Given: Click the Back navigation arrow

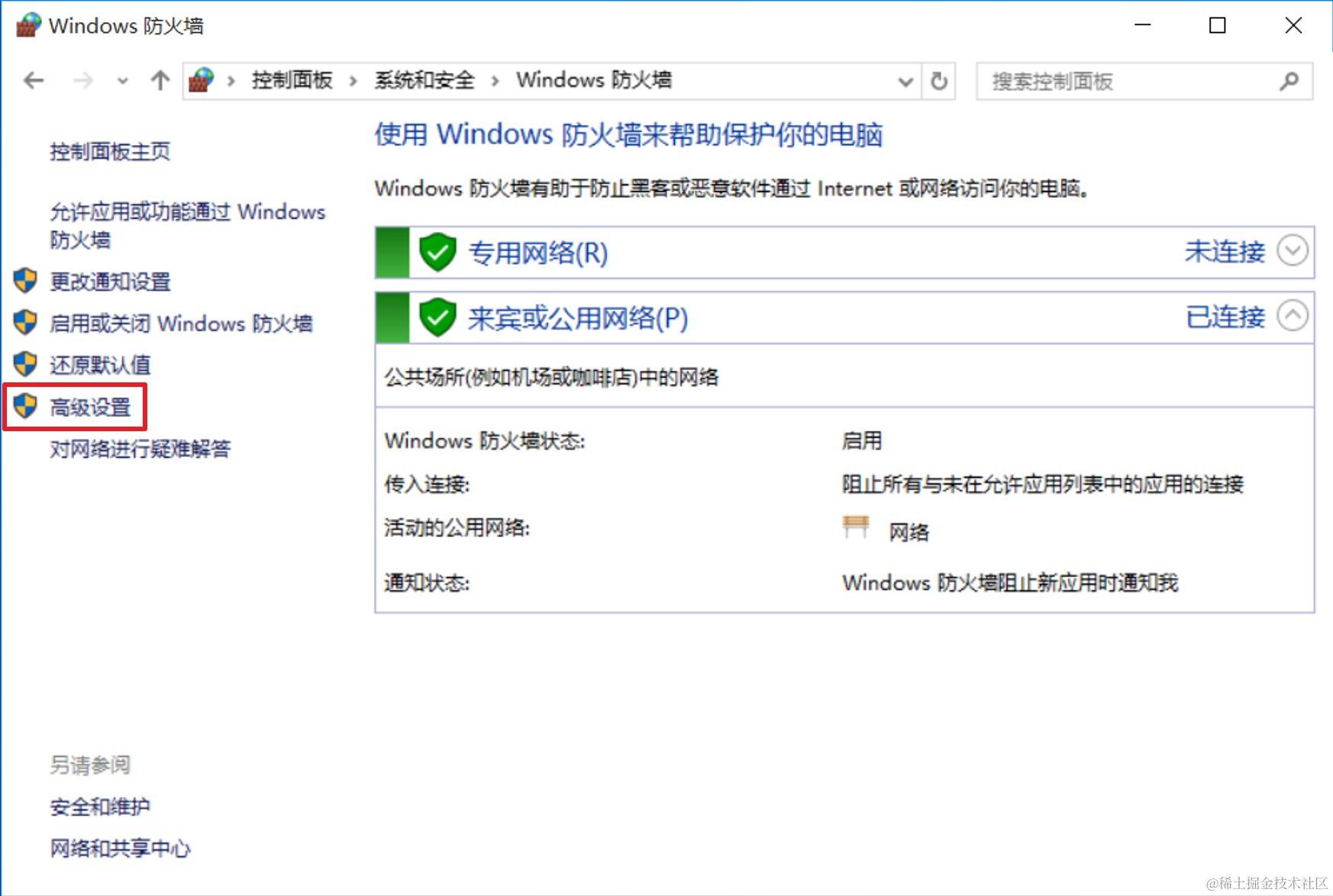Looking at the screenshot, I should point(34,80).
